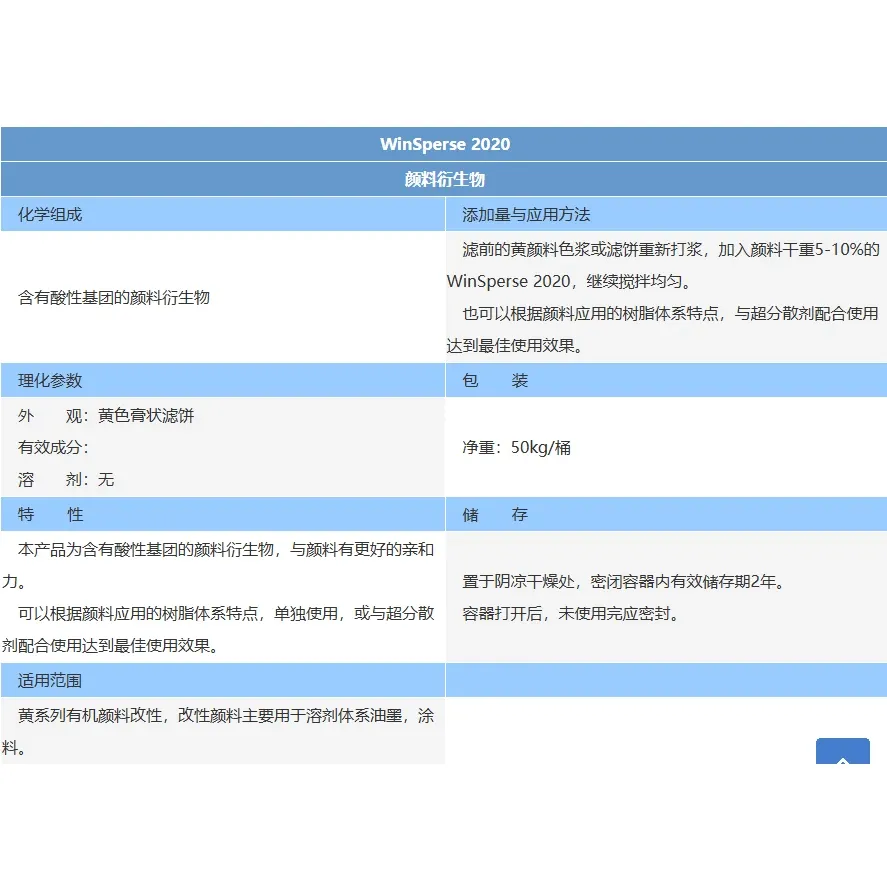Click the line starting "也可以根据颜料应用的树脂体系特点"
Screen dimensions: 887x887
click(x=671, y=313)
